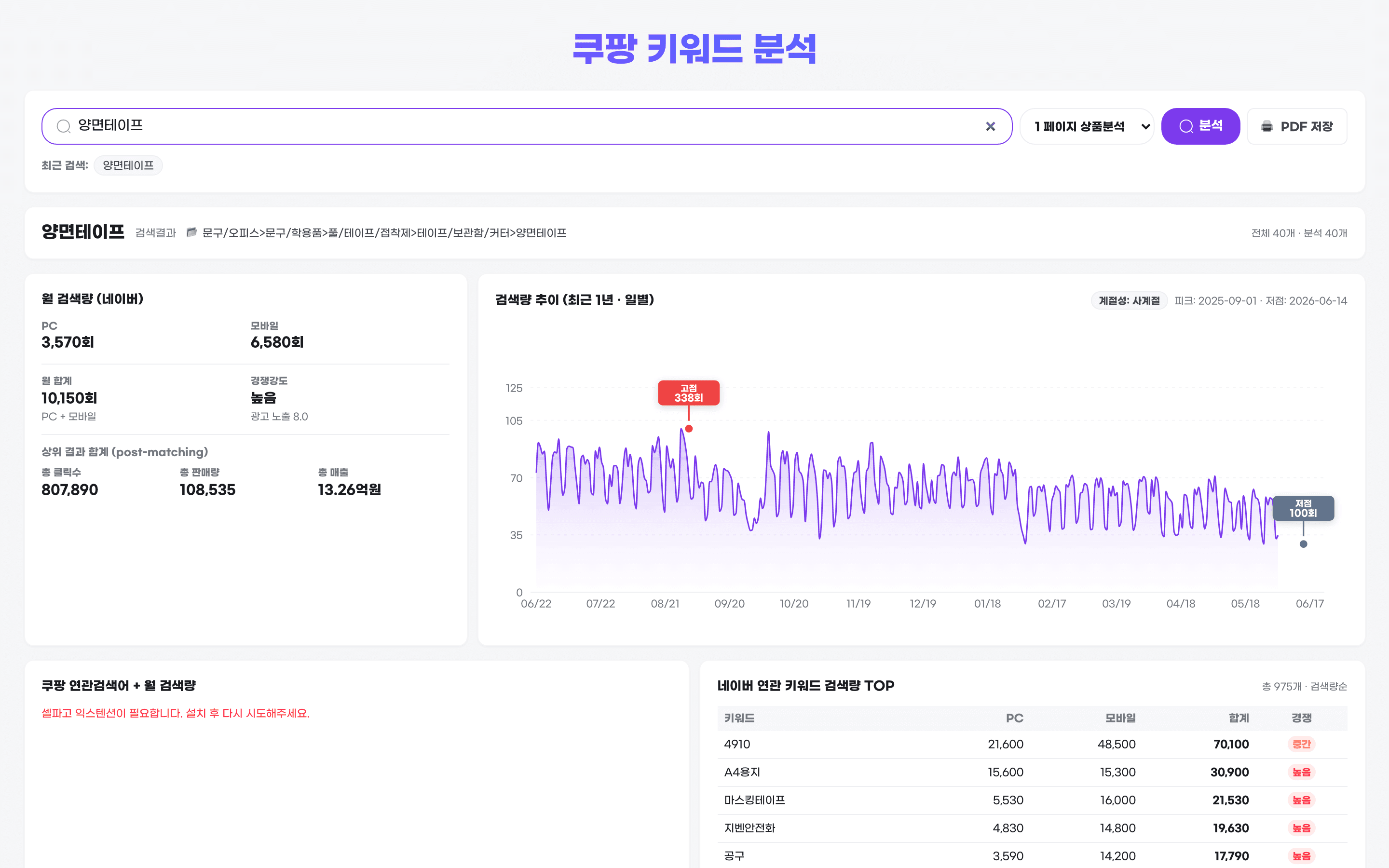Image resolution: width=1389 pixels, height=868 pixels.
Task: Click the 경쟁강도 높음 value
Action: click(x=263, y=398)
